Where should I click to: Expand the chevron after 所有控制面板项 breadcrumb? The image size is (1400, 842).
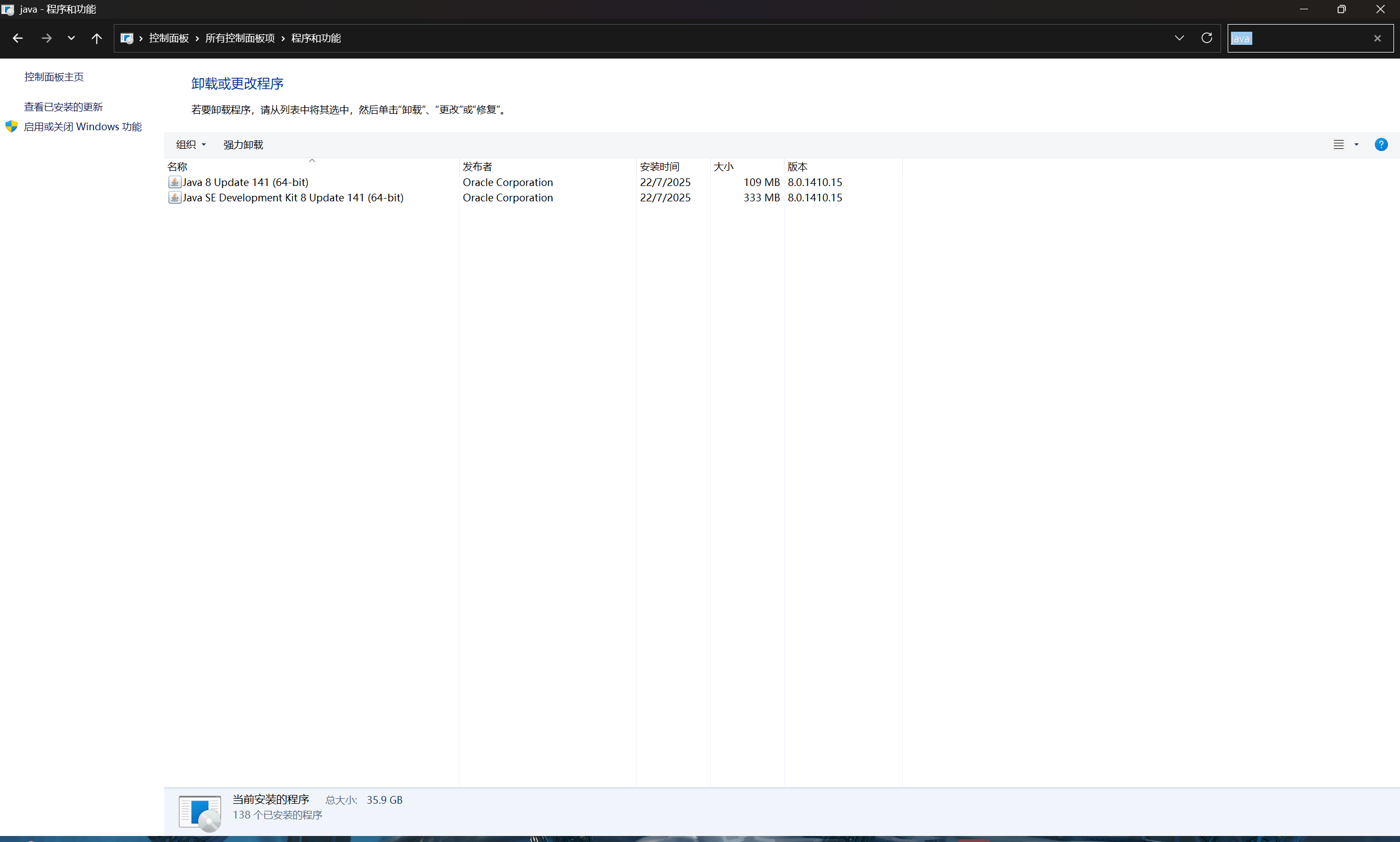point(282,39)
